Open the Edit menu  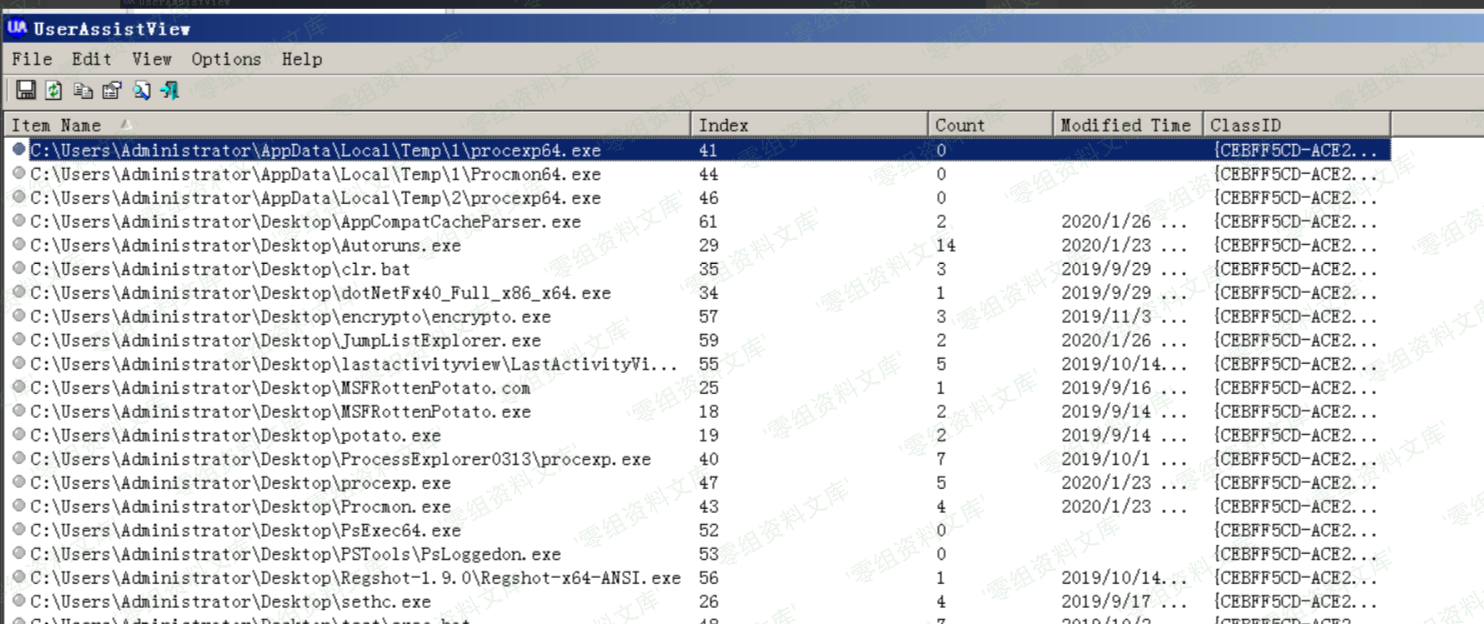91,59
